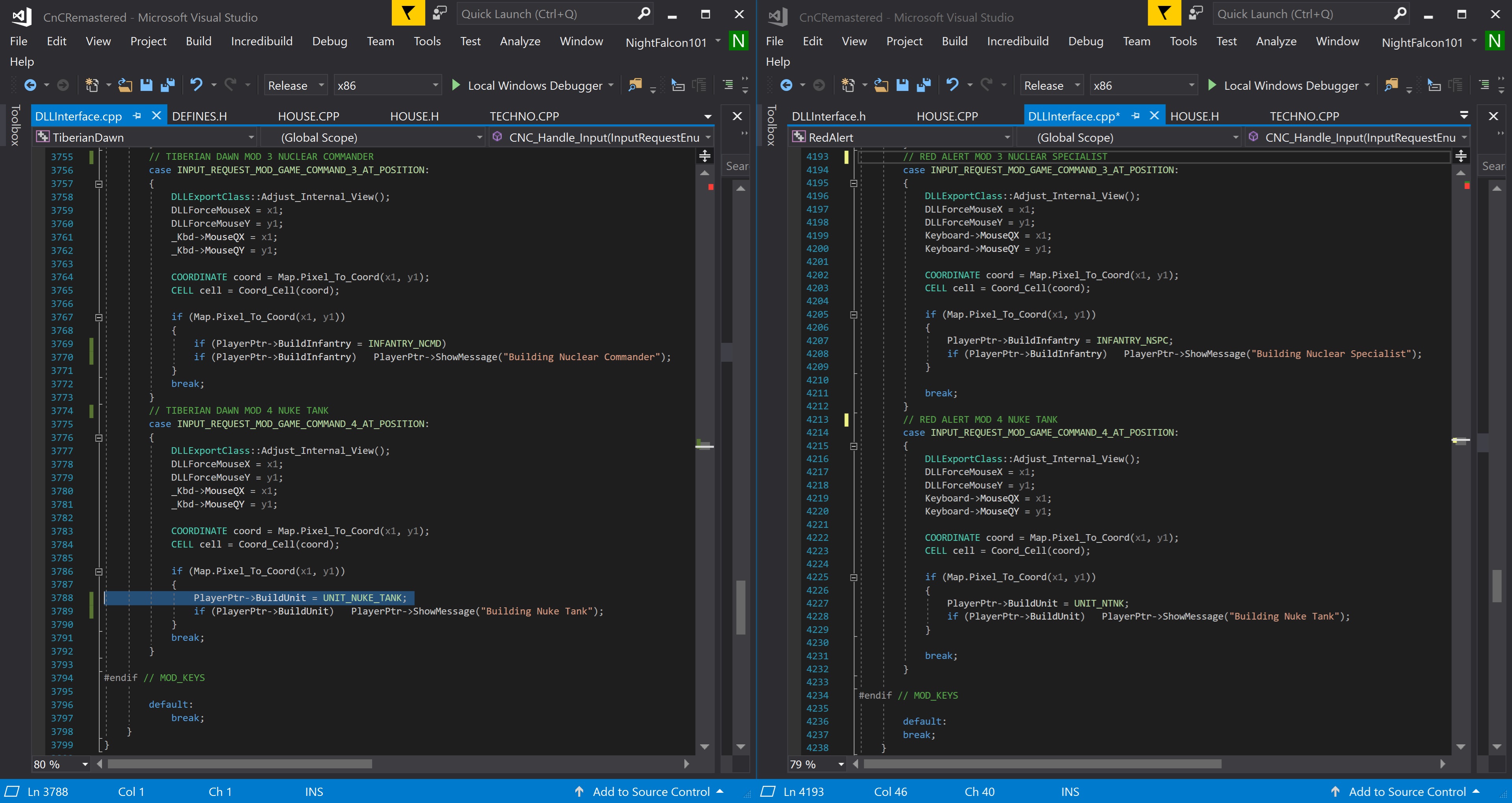Image resolution: width=1512 pixels, height=803 pixels.
Task: Click horizontal scrollbar thumb in right editor
Action: 1042,764
